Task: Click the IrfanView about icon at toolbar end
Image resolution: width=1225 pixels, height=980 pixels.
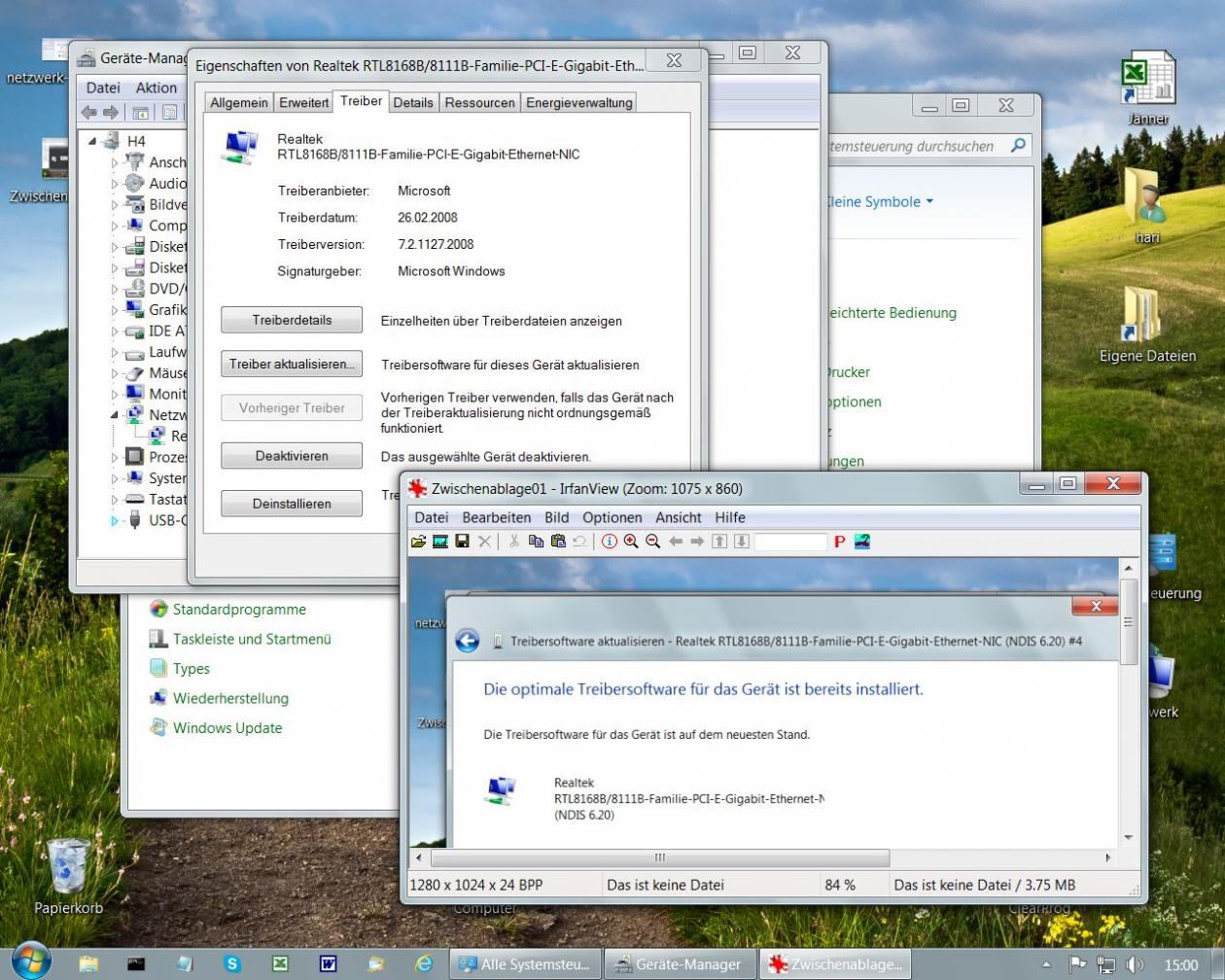Action: click(861, 542)
